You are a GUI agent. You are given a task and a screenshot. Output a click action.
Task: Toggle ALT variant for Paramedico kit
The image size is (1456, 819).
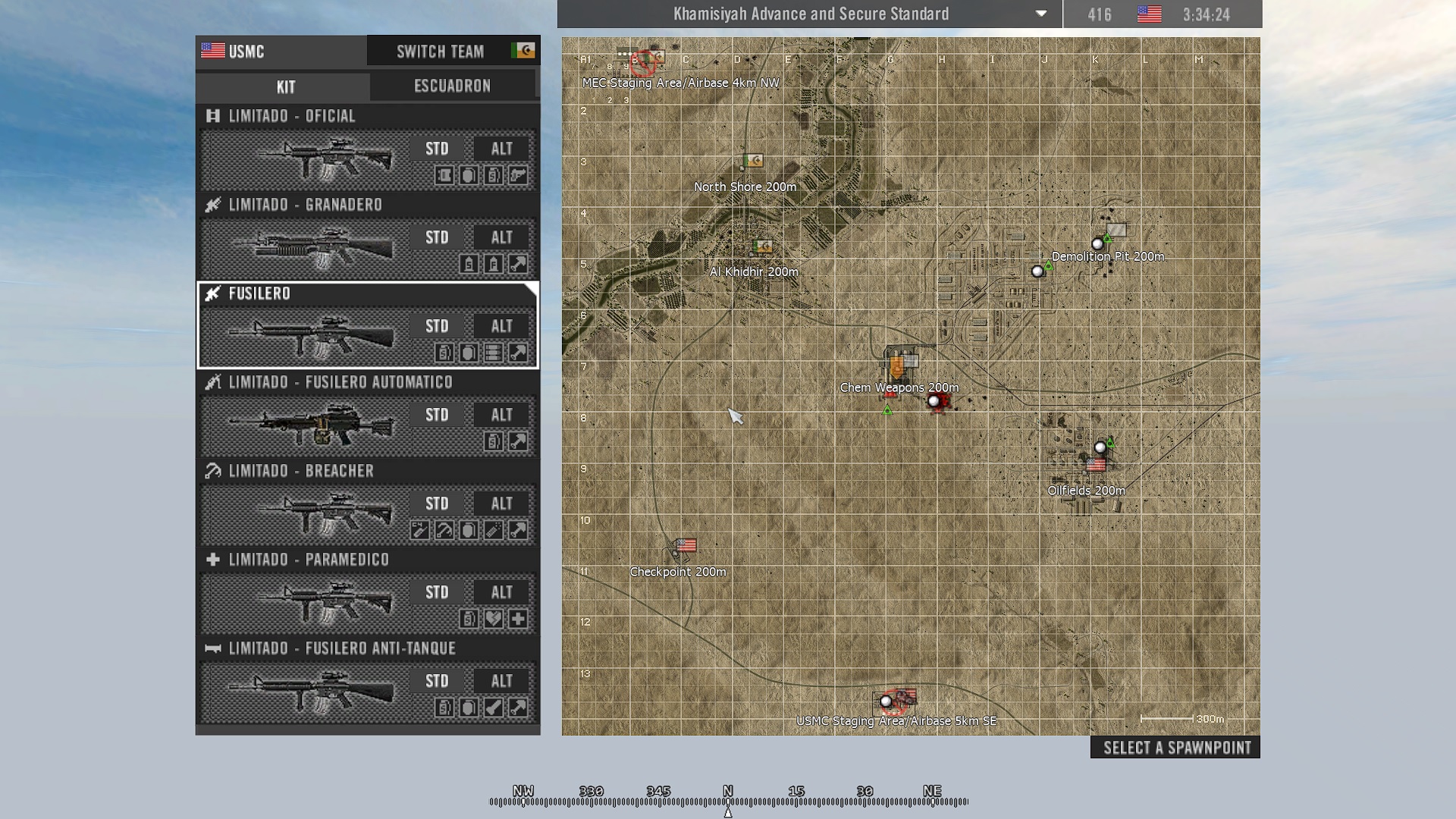(x=501, y=593)
